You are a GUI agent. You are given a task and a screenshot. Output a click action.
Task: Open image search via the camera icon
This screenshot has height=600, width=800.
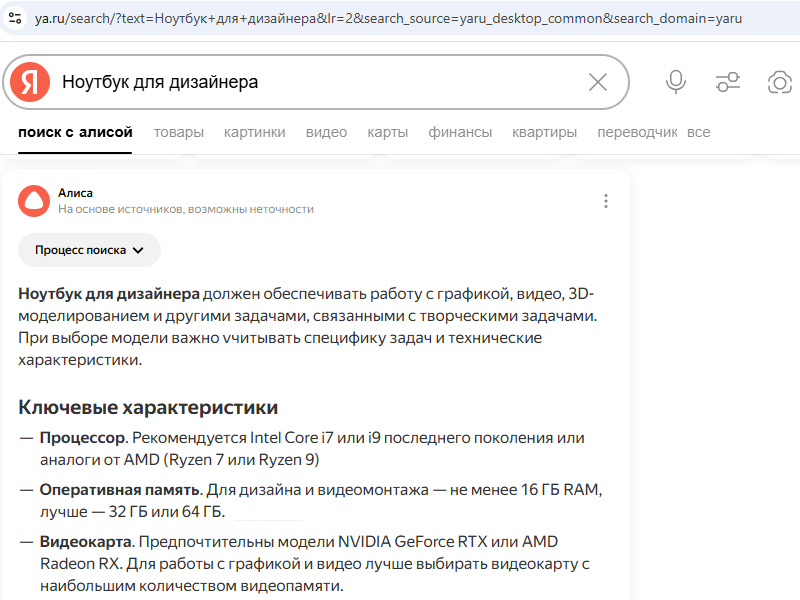780,82
